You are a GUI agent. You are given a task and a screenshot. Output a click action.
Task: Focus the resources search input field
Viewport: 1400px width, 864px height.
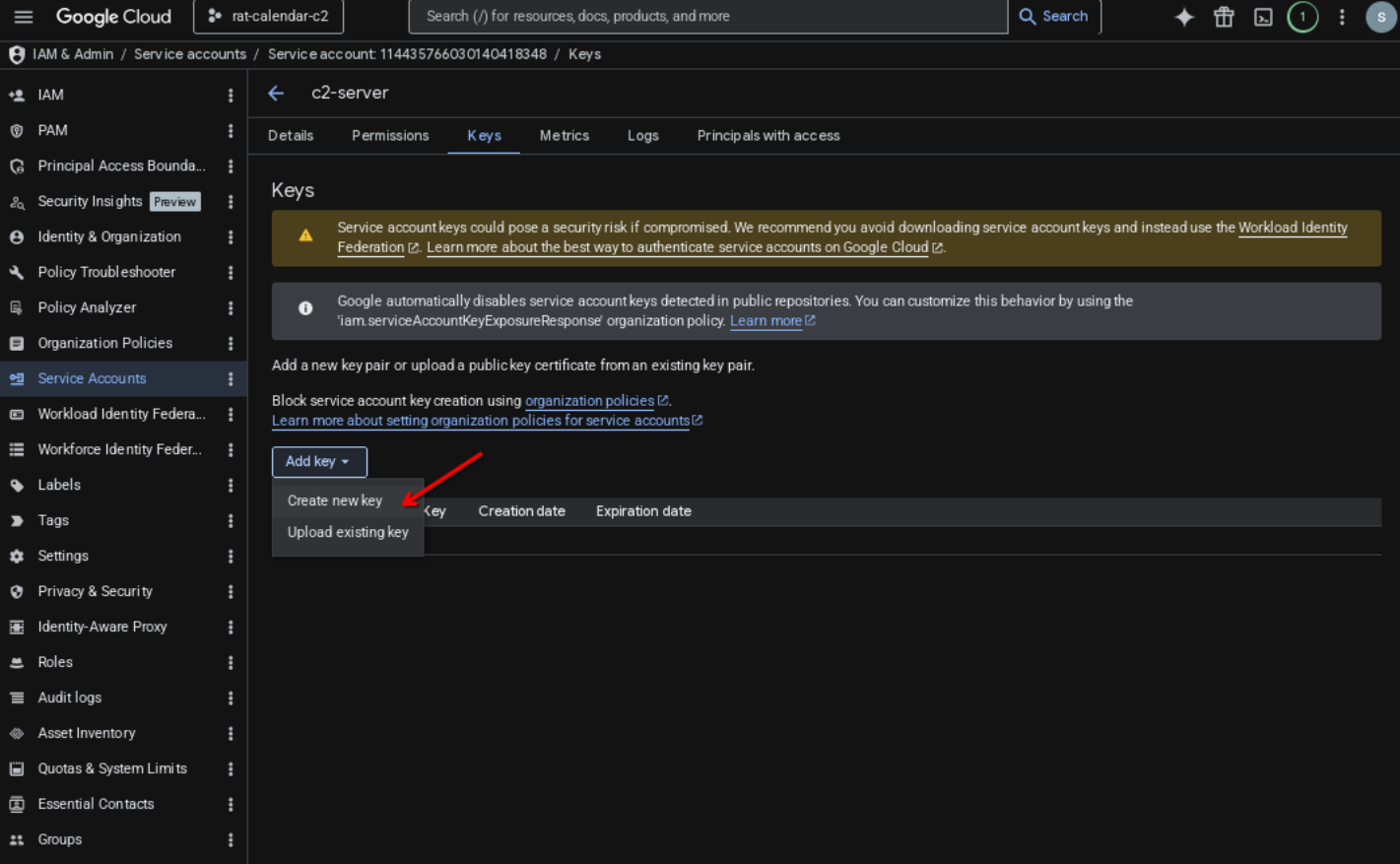tap(708, 17)
